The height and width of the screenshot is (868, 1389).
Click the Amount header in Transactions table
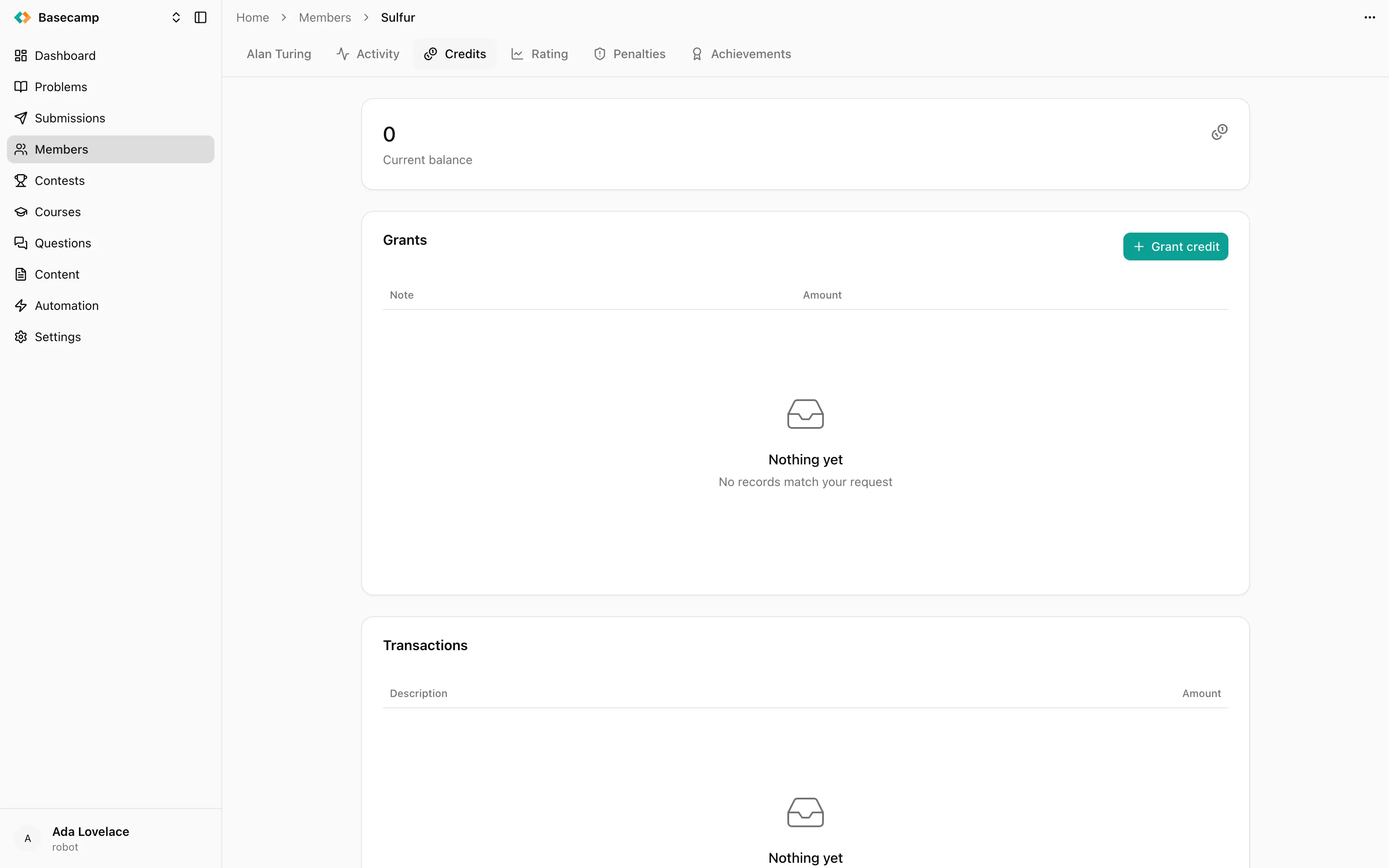coord(1201,694)
